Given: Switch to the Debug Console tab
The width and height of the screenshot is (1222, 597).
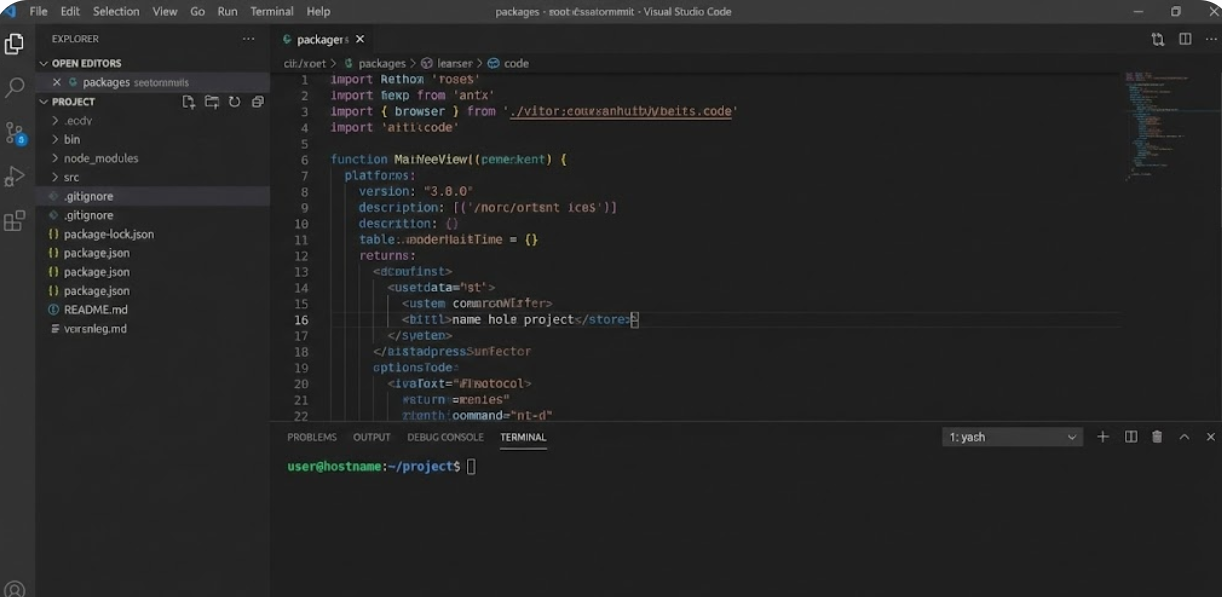Looking at the screenshot, I should (x=445, y=437).
